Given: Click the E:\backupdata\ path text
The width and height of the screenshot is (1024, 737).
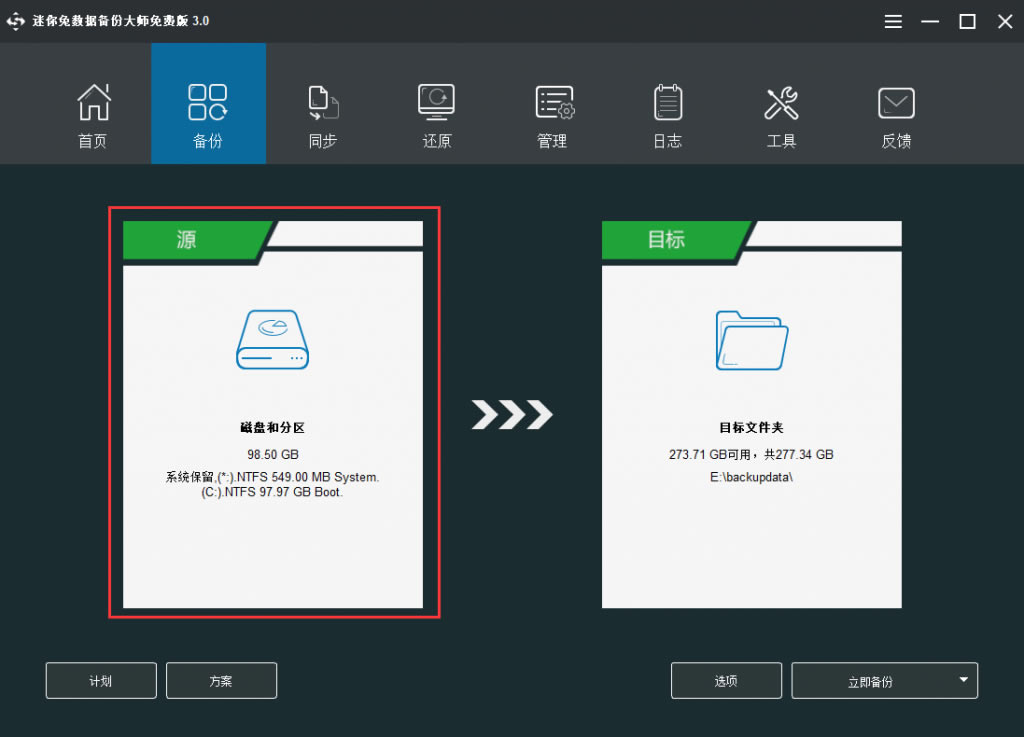Looking at the screenshot, I should click(751, 477).
